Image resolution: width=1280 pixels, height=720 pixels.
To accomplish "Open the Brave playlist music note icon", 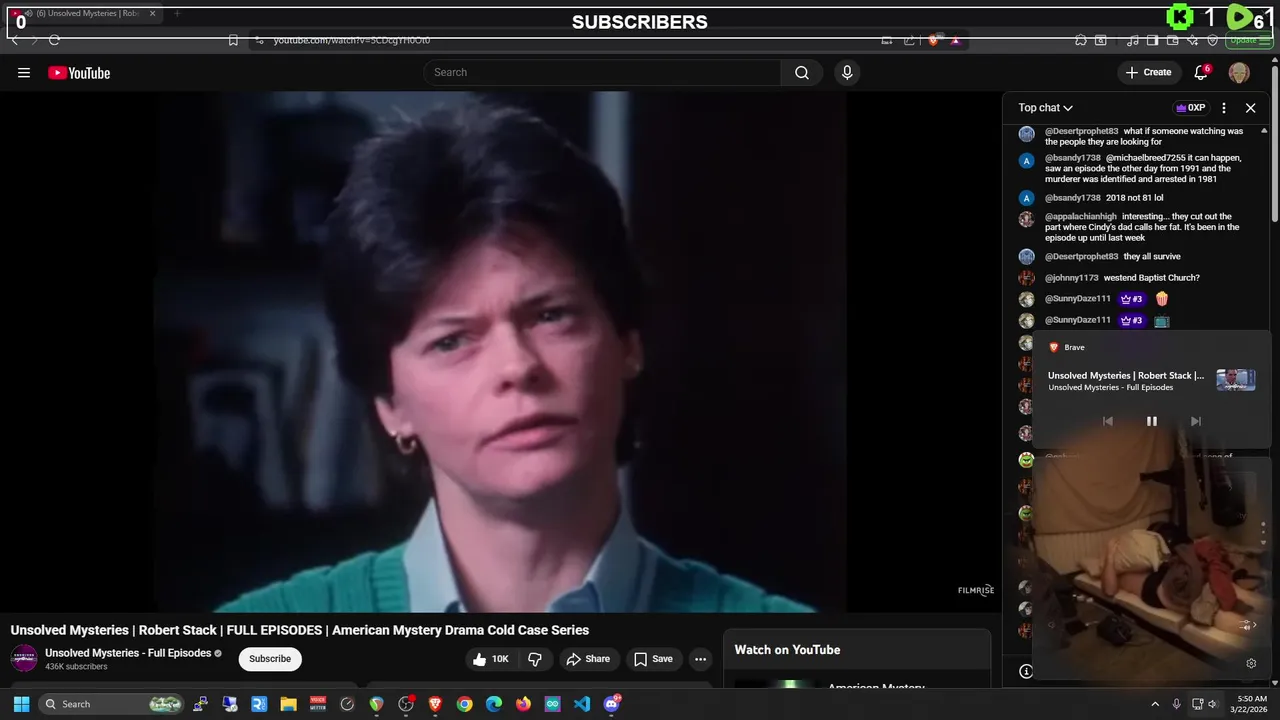I will pos(1133,40).
